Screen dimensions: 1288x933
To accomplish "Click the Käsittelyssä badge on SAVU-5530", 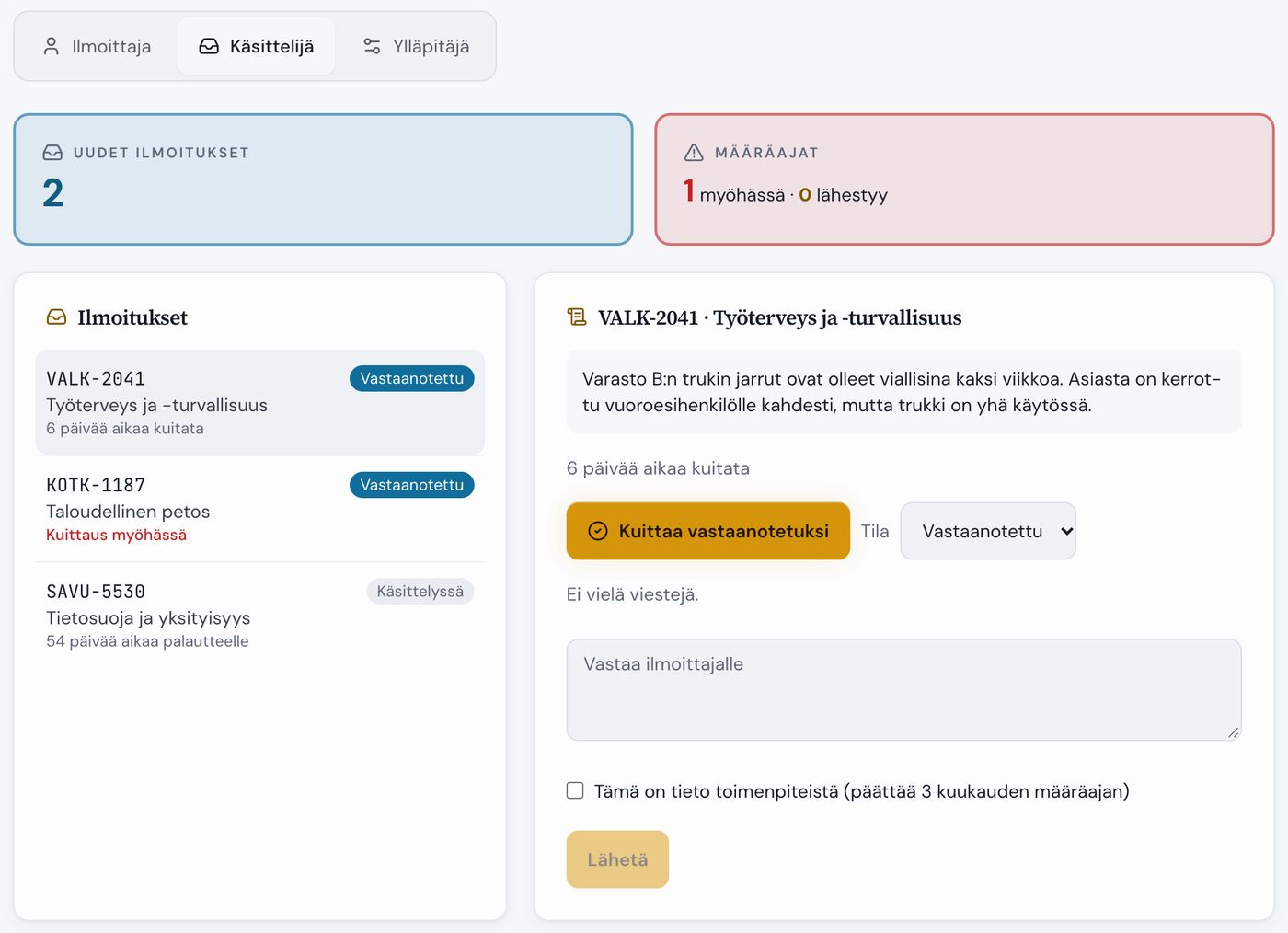I will click(420, 592).
